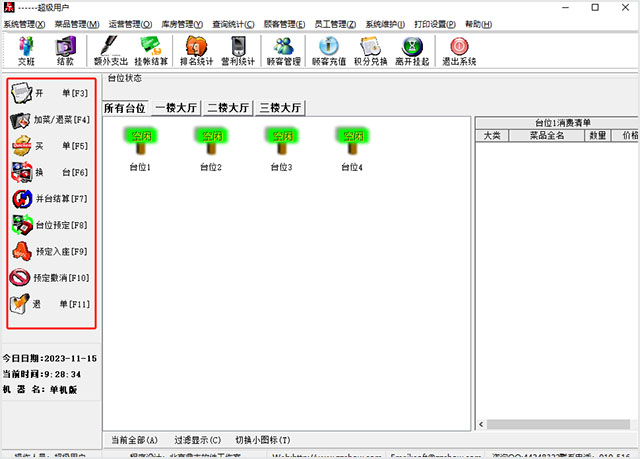Click 切换小图标(T) to switch icon size
The image size is (640, 459).
[x=262, y=440]
